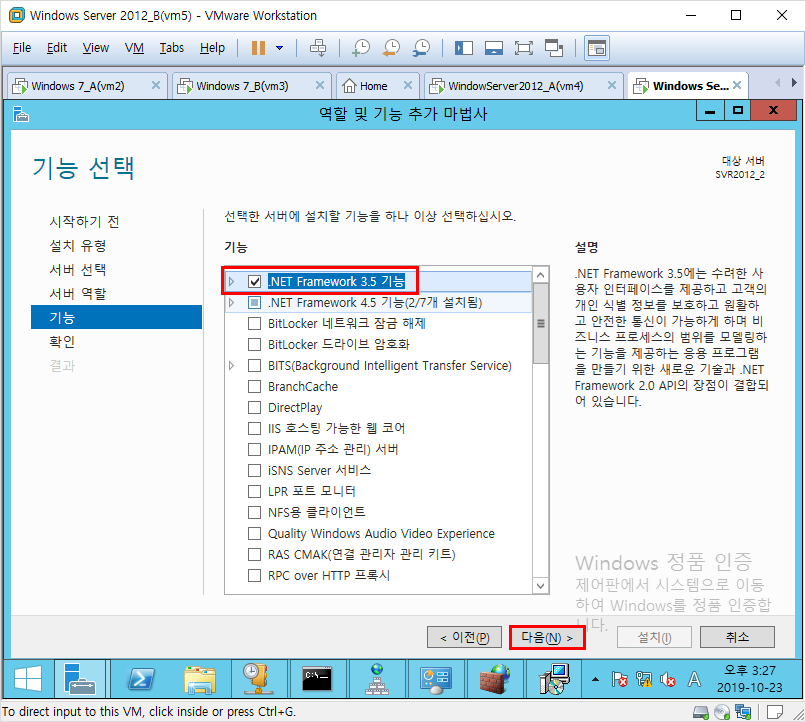Screen dimensions: 806x722
Task: Open the Tabs menu
Action: coord(172,48)
